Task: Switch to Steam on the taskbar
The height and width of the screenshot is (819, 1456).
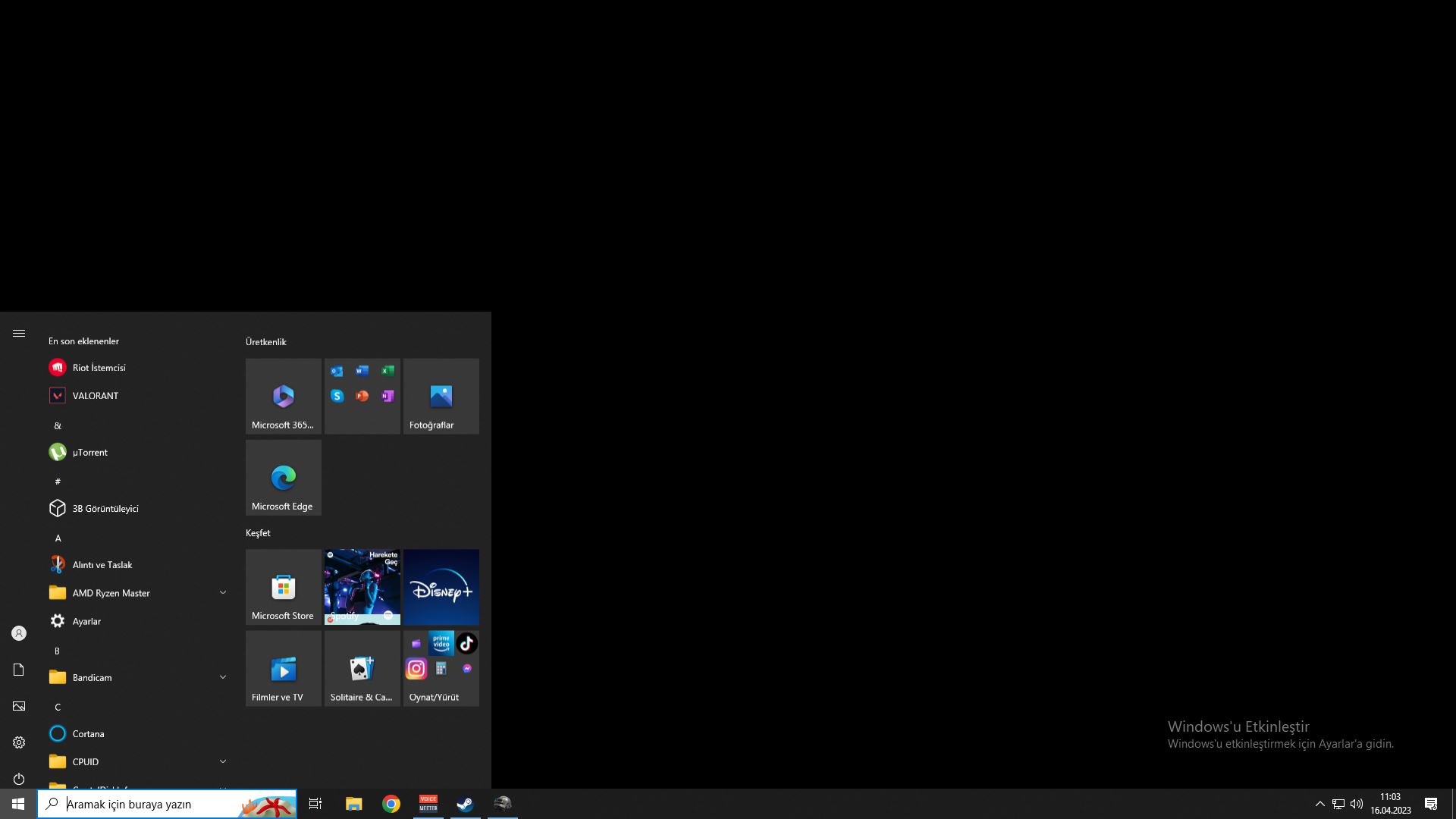Action: [x=466, y=804]
